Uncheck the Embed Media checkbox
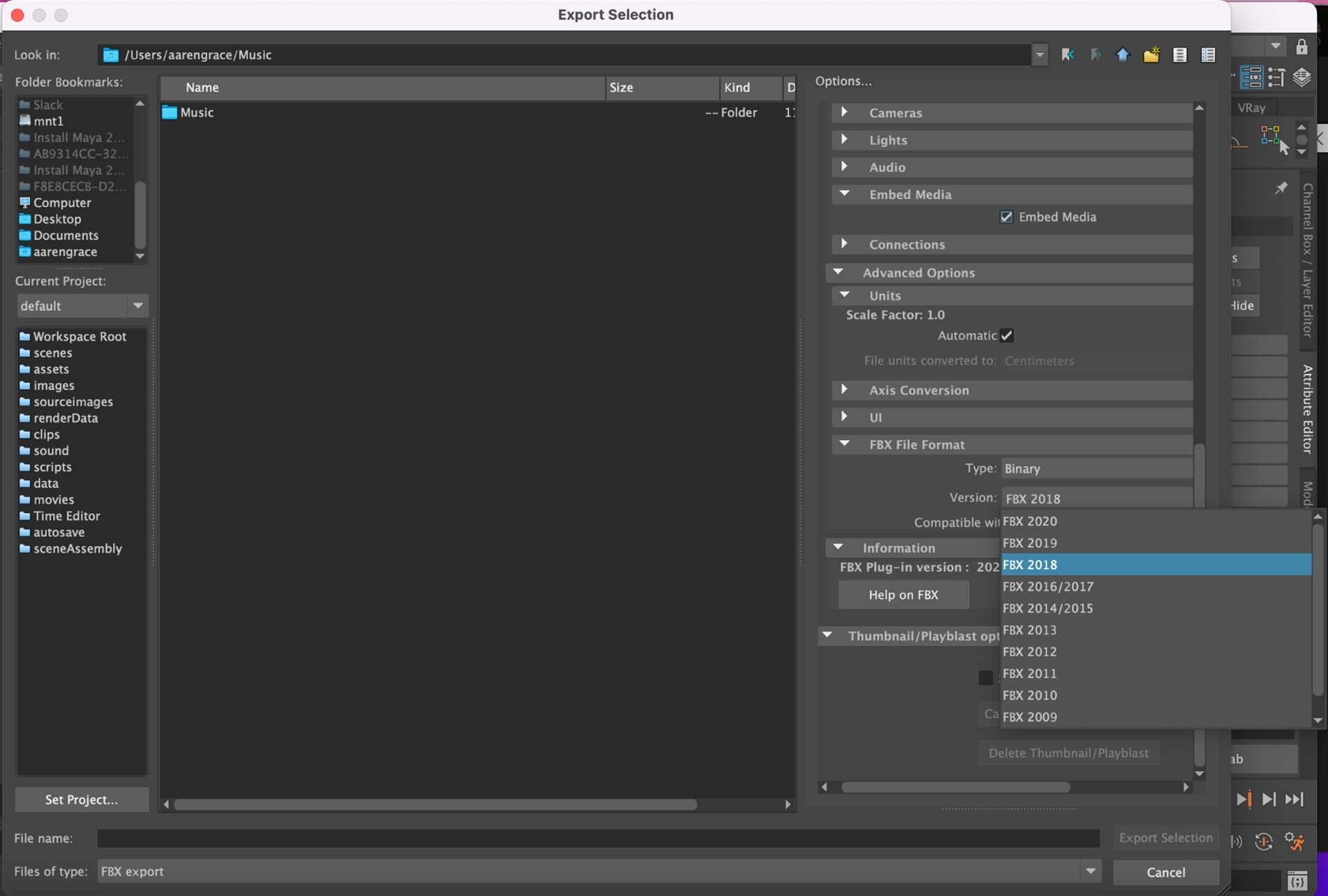Viewport: 1328px width, 896px height. (1007, 217)
